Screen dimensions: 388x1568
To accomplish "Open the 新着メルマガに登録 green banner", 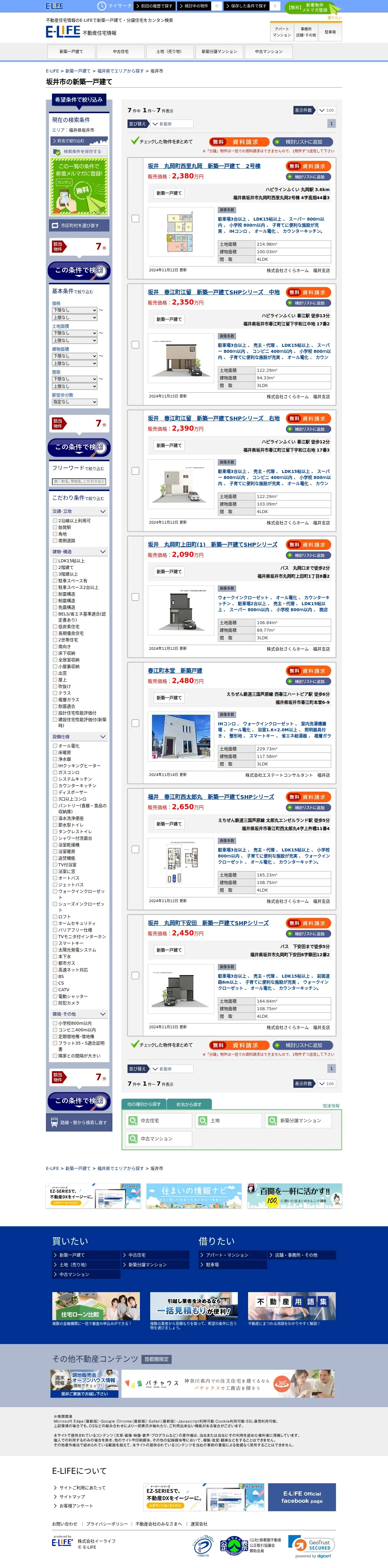I will 79,186.
